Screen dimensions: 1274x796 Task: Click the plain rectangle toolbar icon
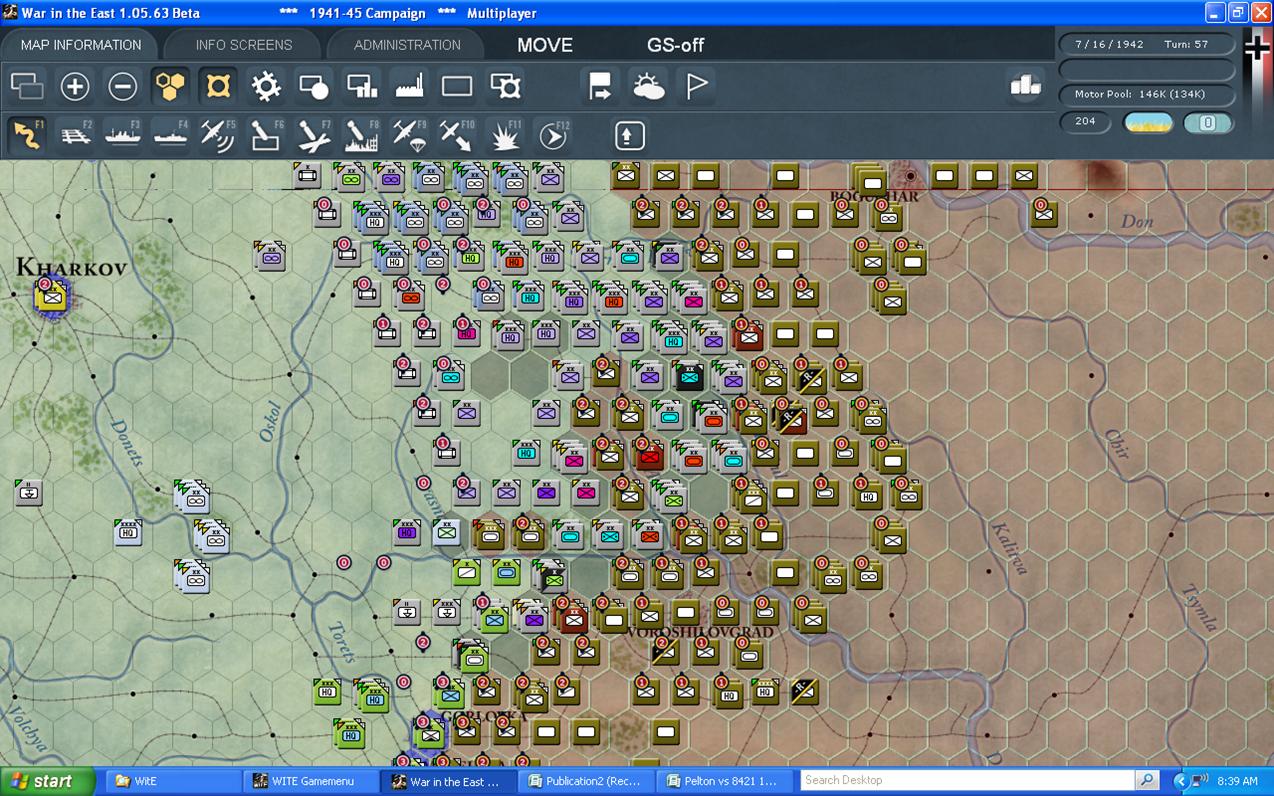457,86
